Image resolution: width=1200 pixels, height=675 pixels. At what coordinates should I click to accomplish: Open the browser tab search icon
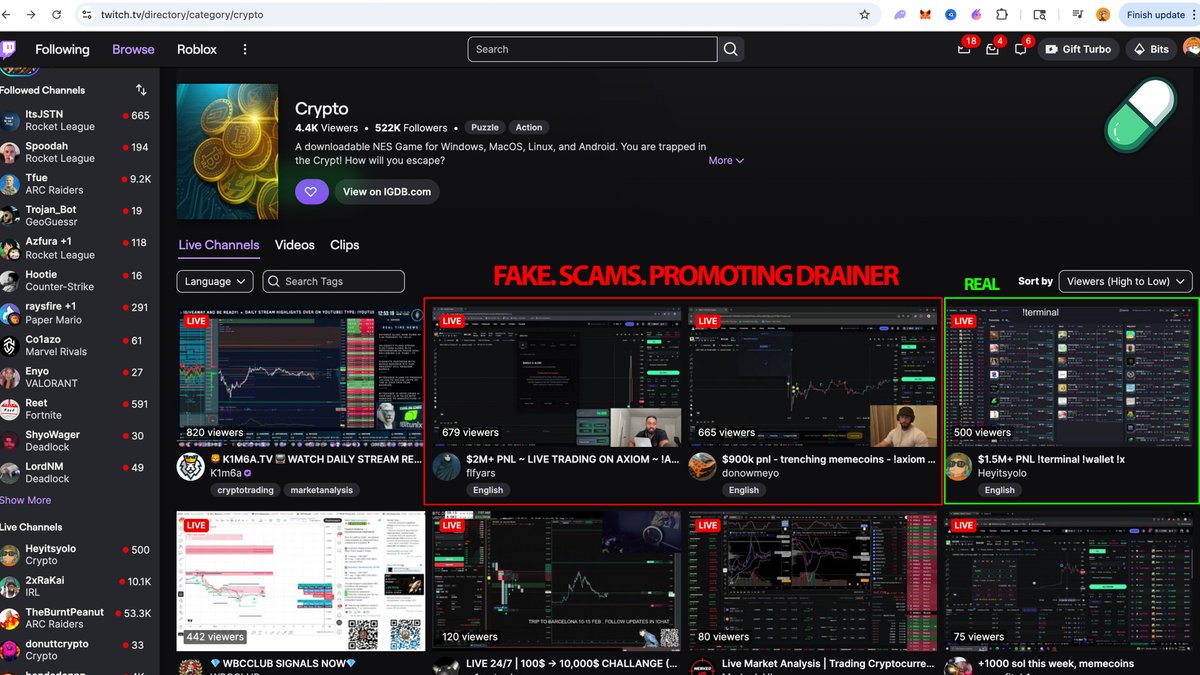pyautogui.click(x=1040, y=15)
